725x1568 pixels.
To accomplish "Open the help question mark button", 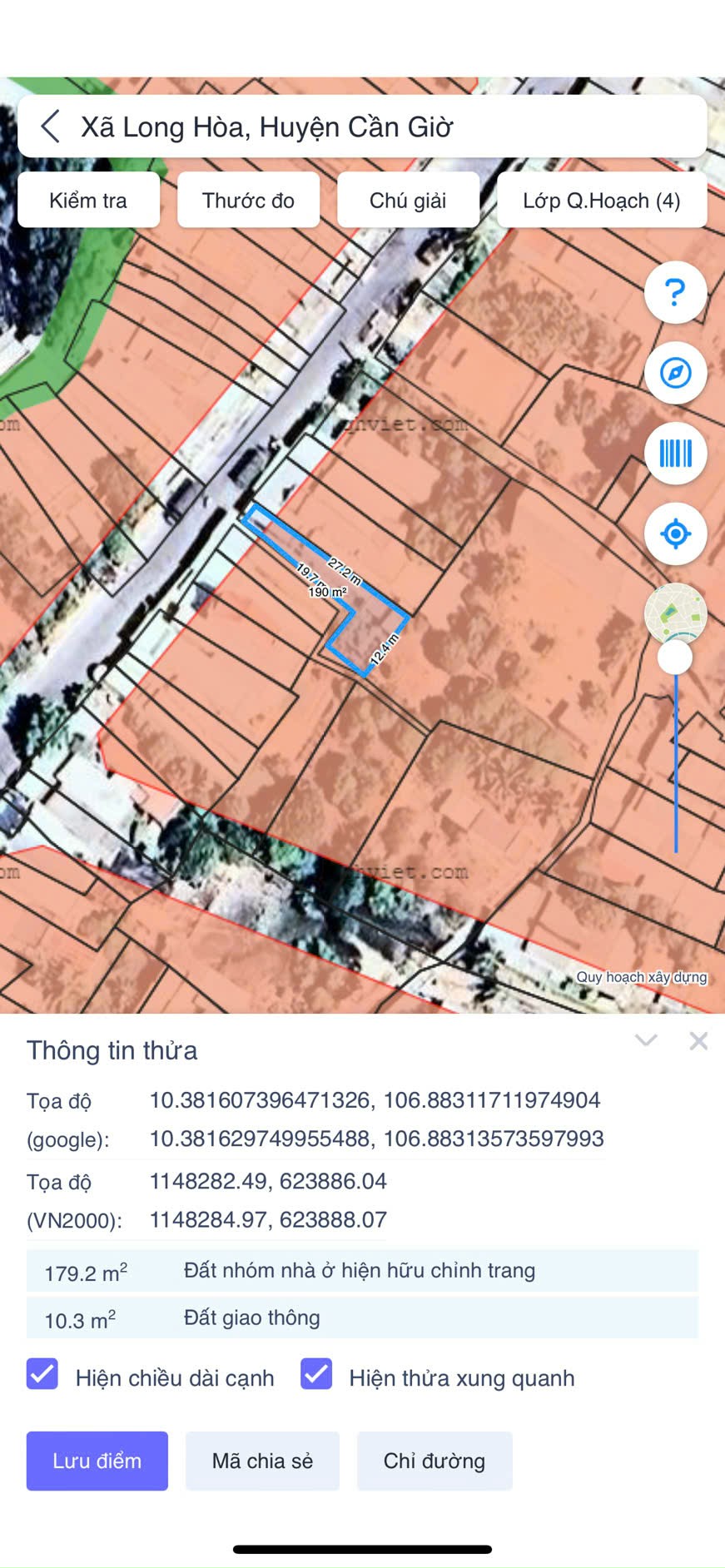I will (x=675, y=292).
